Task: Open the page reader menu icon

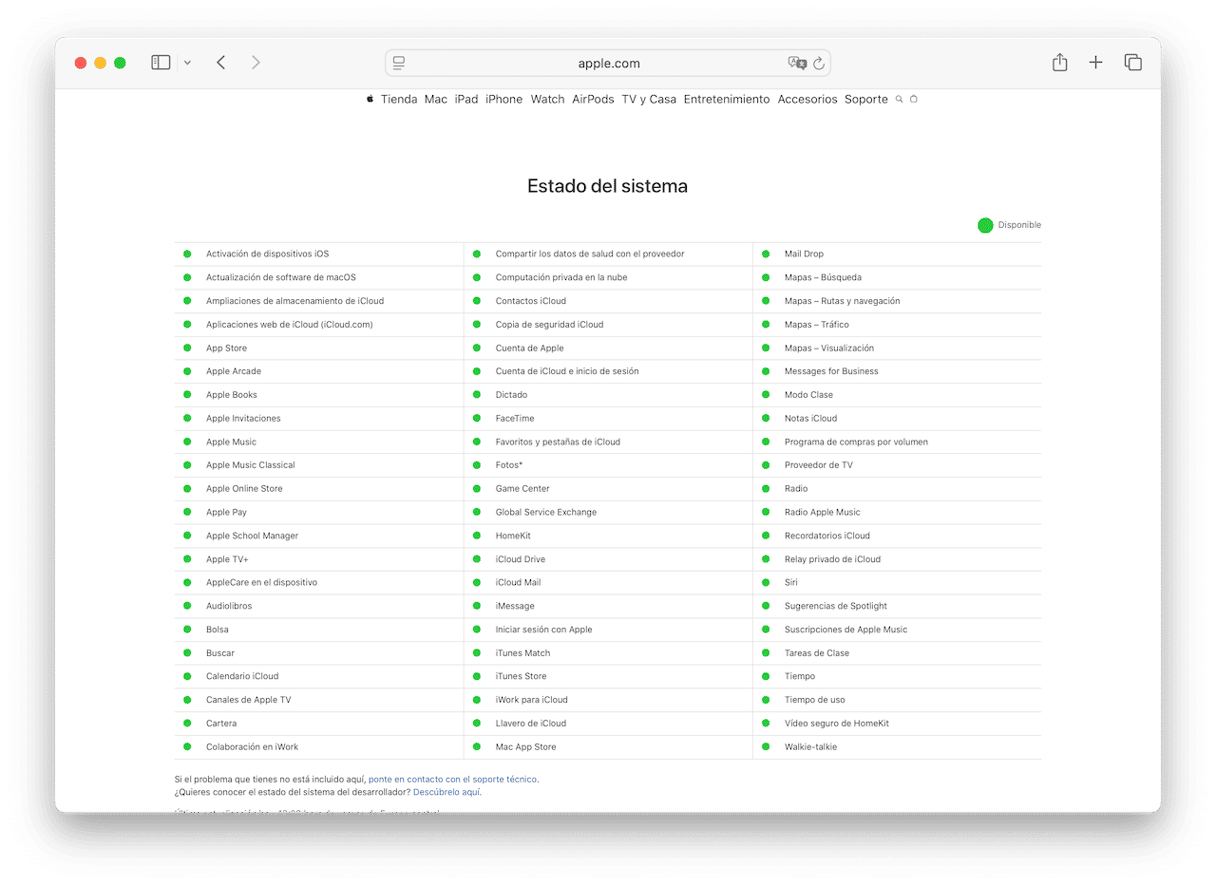Action: (x=399, y=63)
